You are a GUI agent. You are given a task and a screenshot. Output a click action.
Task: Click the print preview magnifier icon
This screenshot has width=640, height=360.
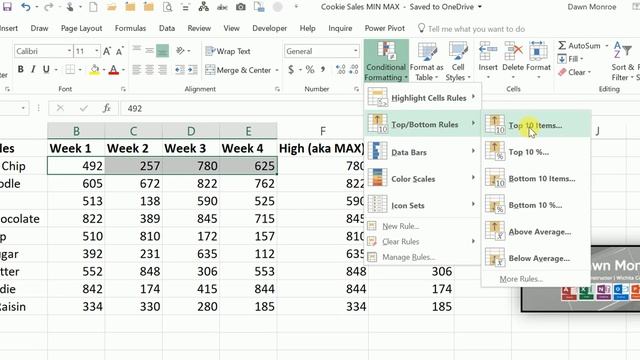[x=167, y=7]
